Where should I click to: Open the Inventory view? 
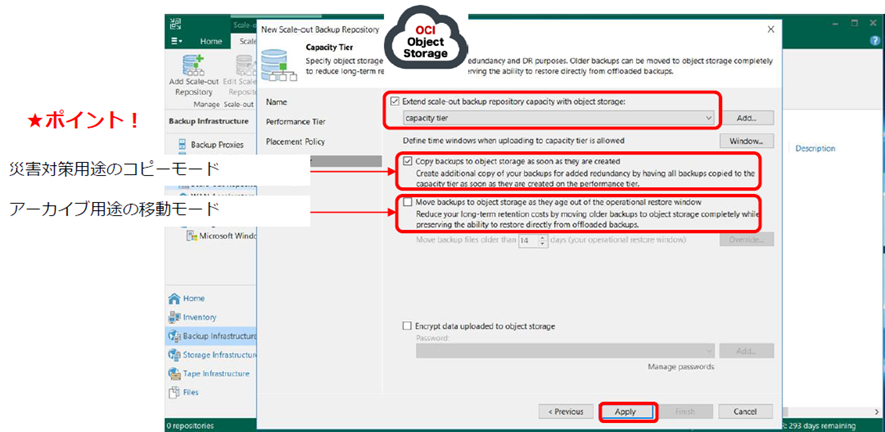coord(192,317)
